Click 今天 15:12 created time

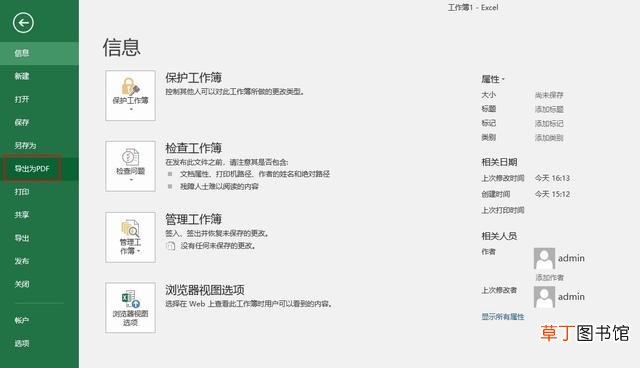click(x=552, y=194)
